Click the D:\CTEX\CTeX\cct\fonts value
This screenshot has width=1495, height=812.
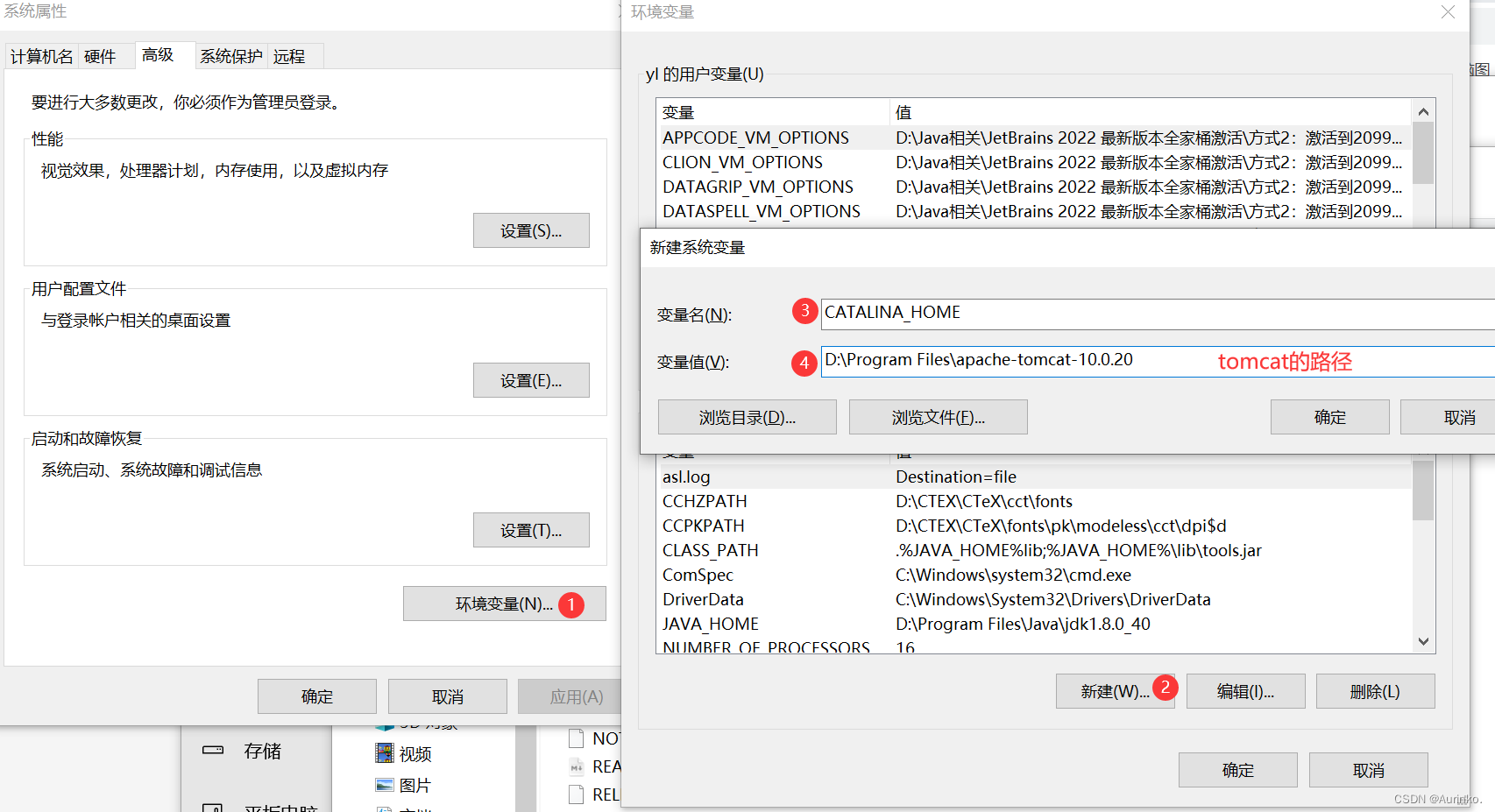984,501
